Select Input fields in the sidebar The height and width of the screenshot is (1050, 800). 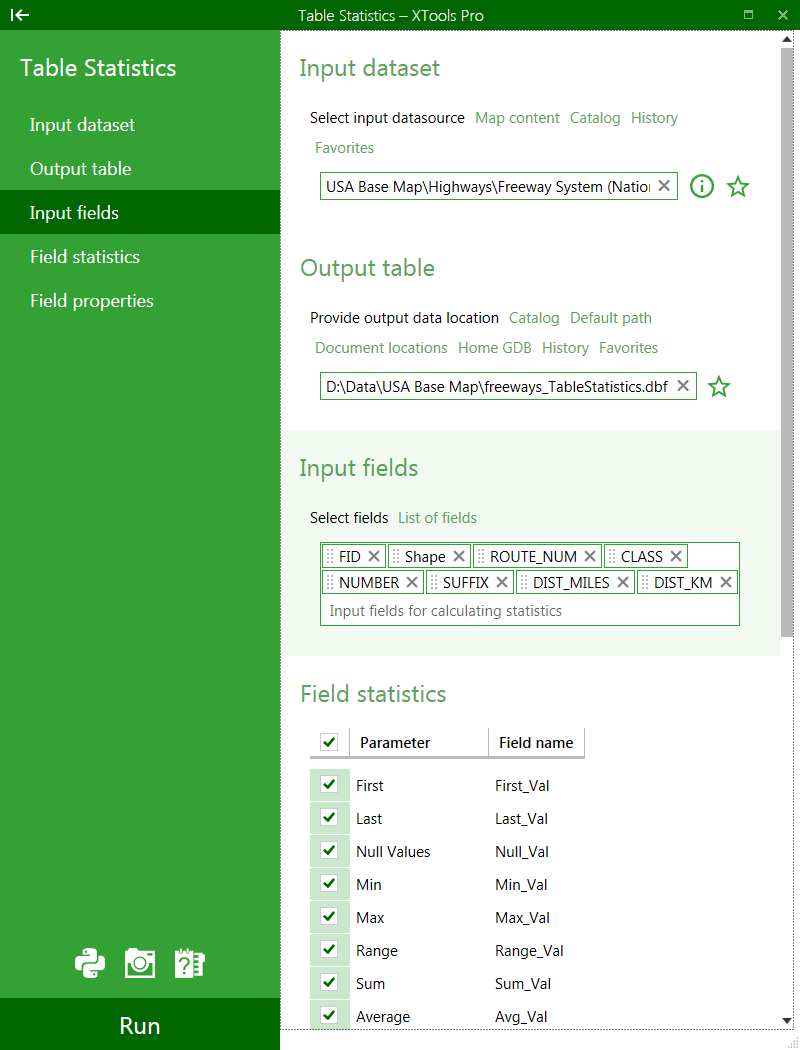point(140,212)
